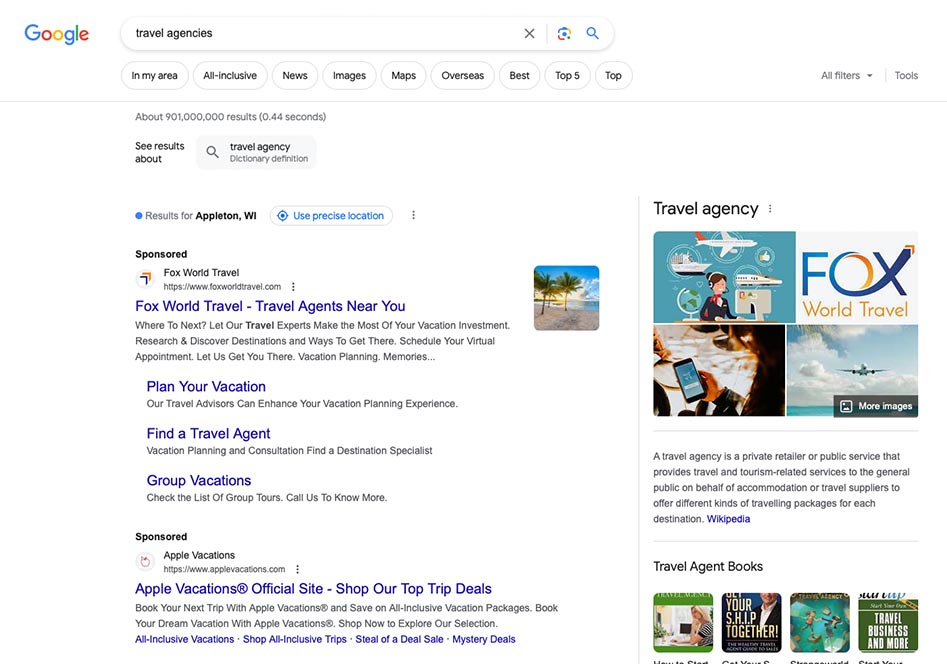The height and width of the screenshot is (664, 947).
Task: Switch to the Images tab
Action: coord(349,76)
